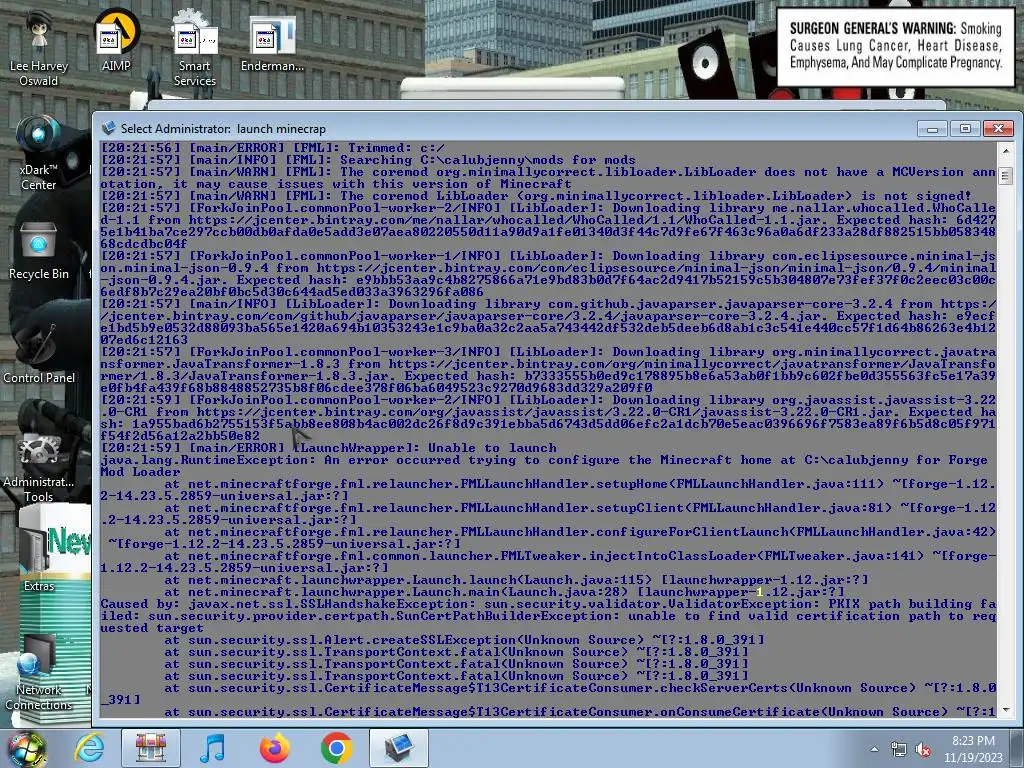Click the 'Searching C:\calubjenny\mods for mods' line
The height and width of the screenshot is (768, 1024).
pos(368,160)
